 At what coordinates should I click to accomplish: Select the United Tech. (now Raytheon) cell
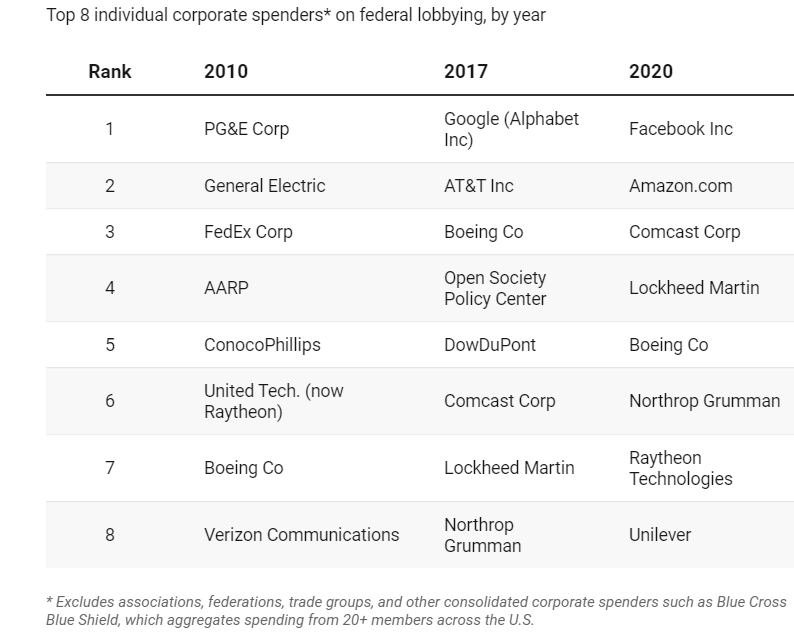(273, 401)
